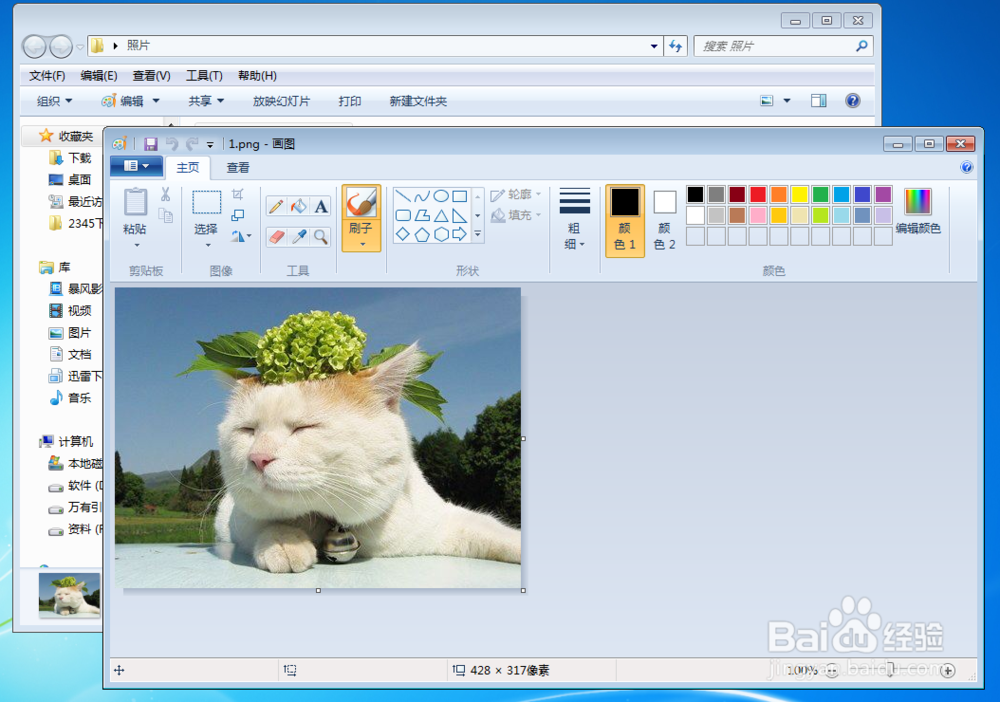This screenshot has width=1000, height=702.
Task: Click Print (打印) in Explorer toolbar
Action: coord(349,101)
